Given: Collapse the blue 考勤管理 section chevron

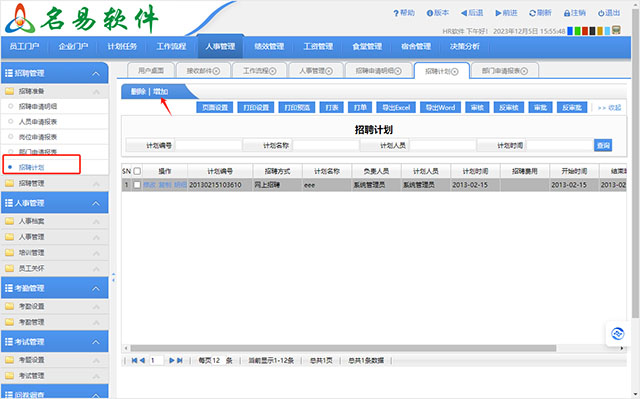Looking at the screenshot, I should (96, 289).
